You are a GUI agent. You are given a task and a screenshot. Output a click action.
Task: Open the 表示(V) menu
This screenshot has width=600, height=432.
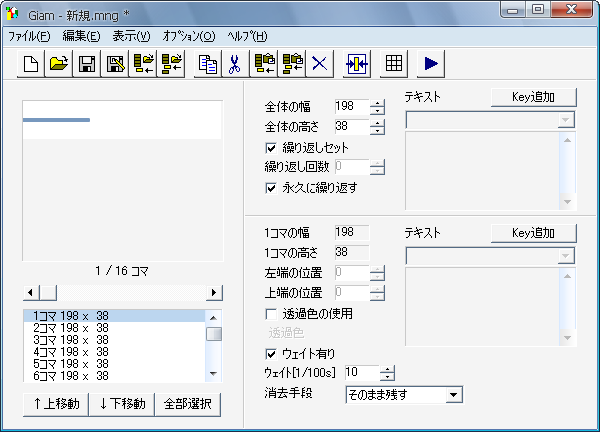point(131,36)
